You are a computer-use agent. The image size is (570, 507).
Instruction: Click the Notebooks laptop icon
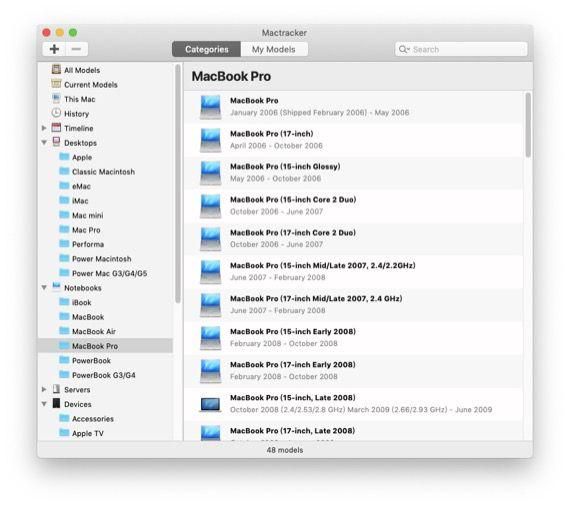[56, 287]
